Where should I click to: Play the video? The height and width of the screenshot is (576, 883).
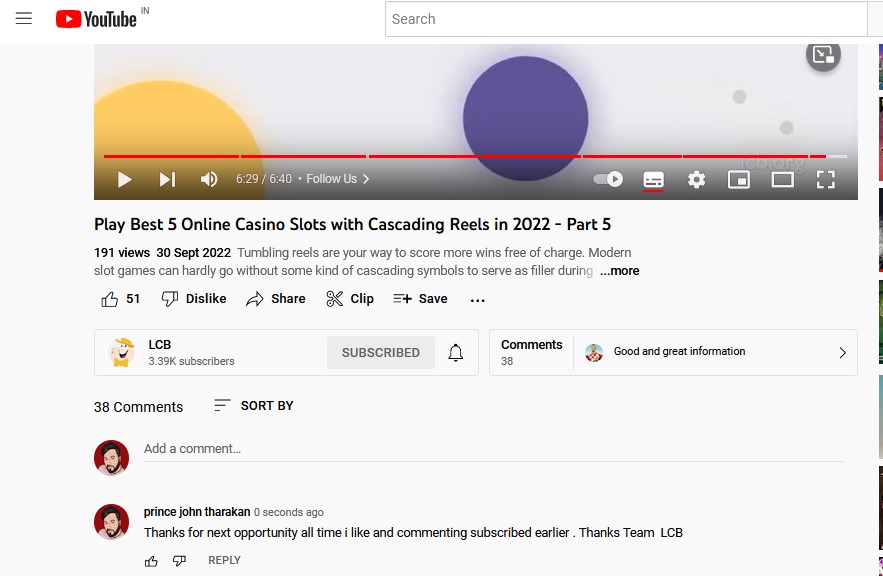pos(124,180)
